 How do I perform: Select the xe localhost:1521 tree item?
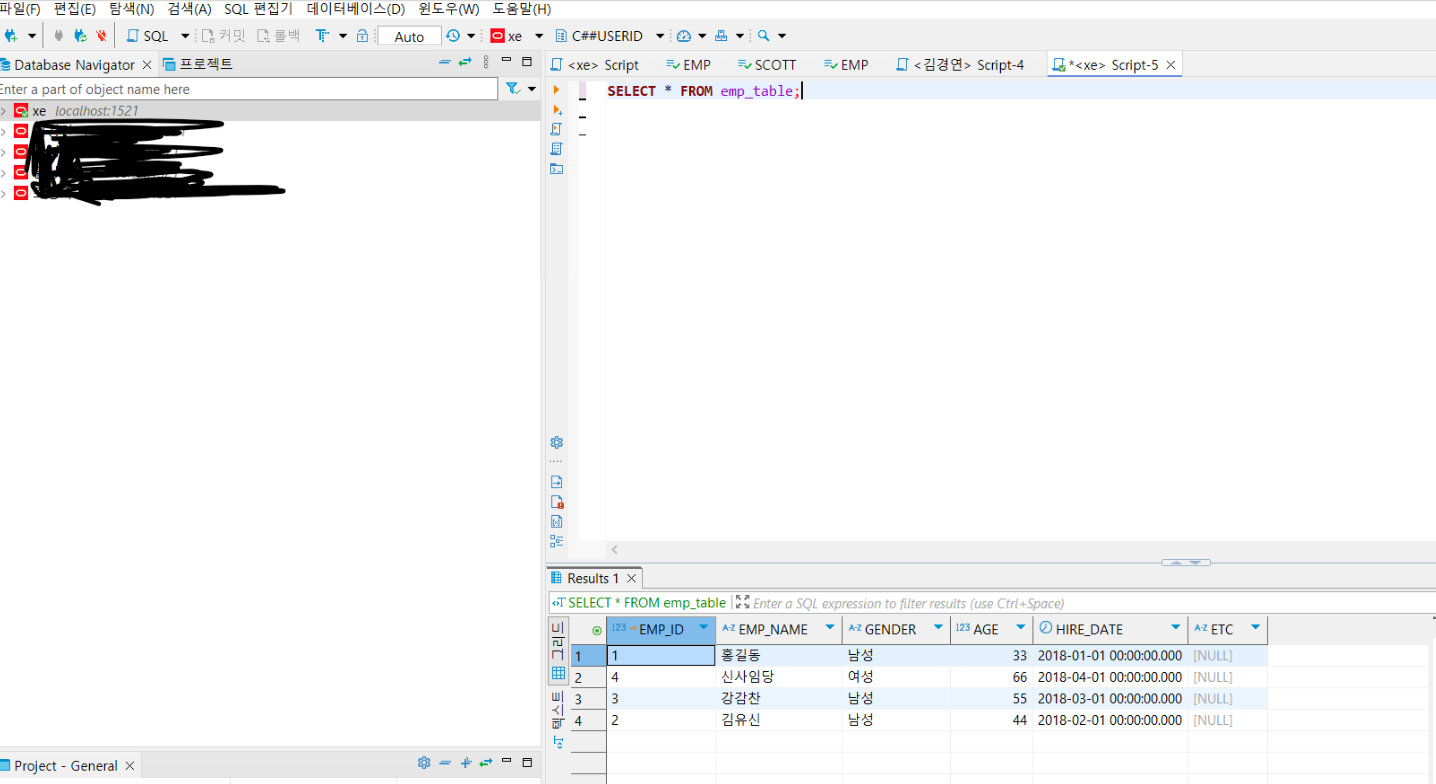tap(270, 111)
